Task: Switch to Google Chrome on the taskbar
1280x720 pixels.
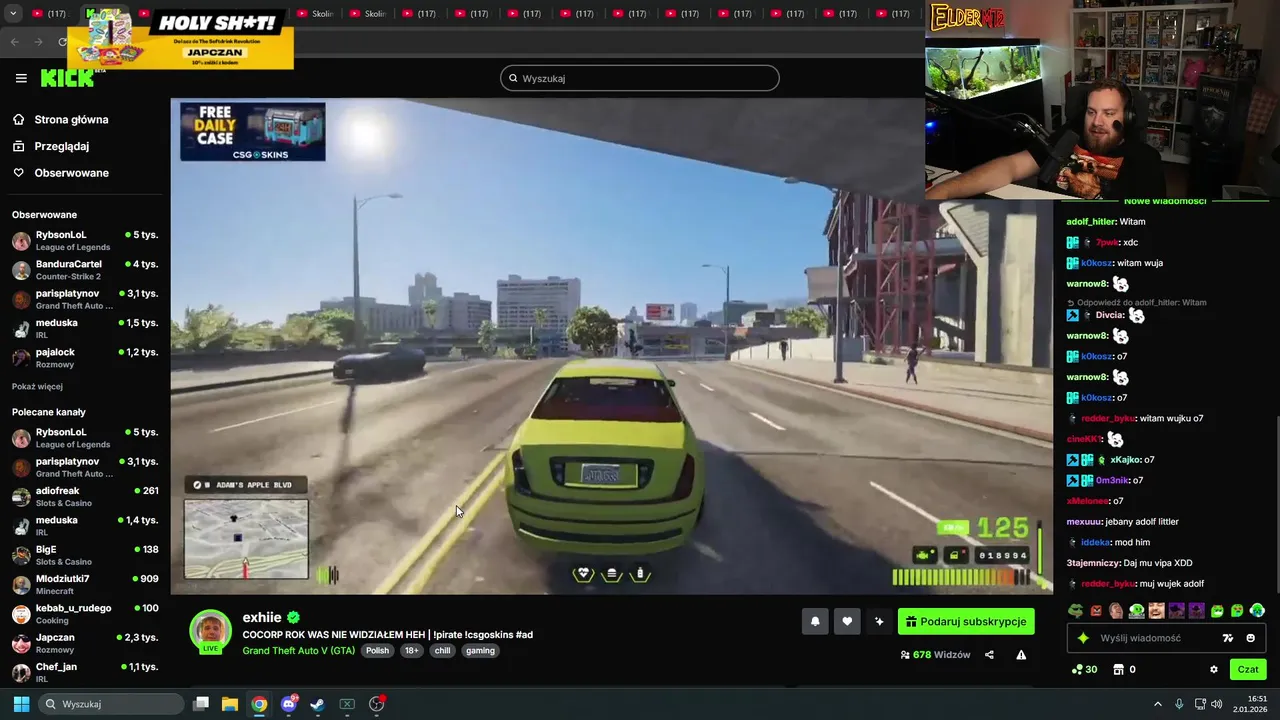Action: point(259,704)
